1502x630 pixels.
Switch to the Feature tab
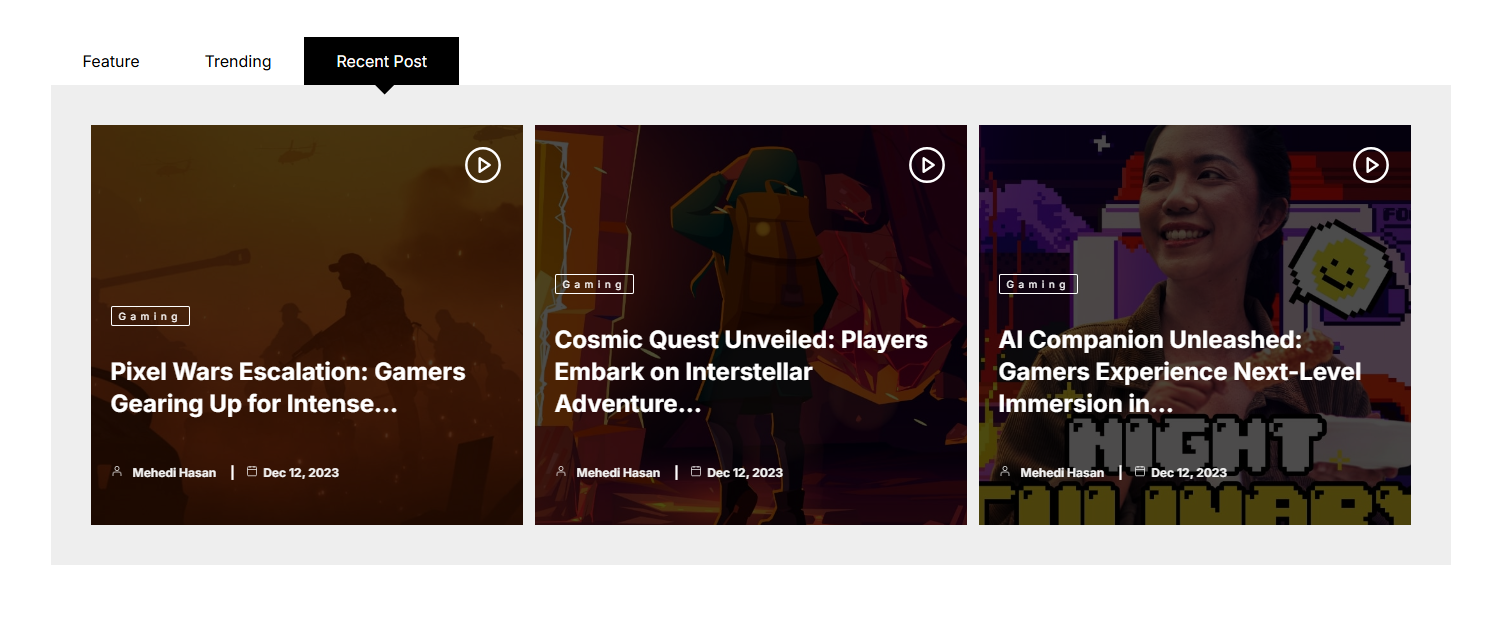coord(111,62)
